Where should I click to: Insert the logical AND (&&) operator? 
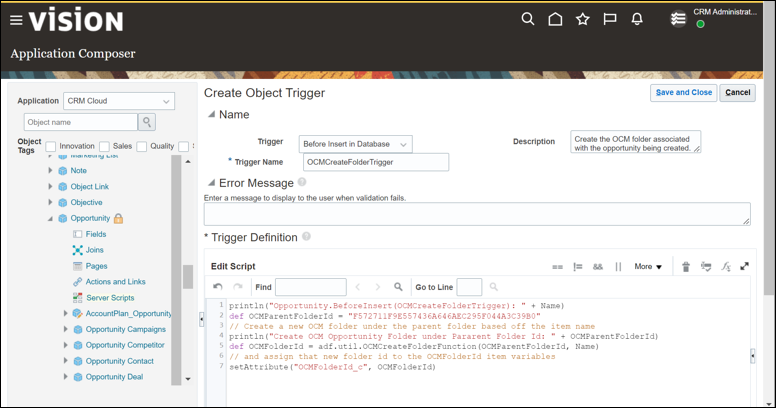[598, 267]
